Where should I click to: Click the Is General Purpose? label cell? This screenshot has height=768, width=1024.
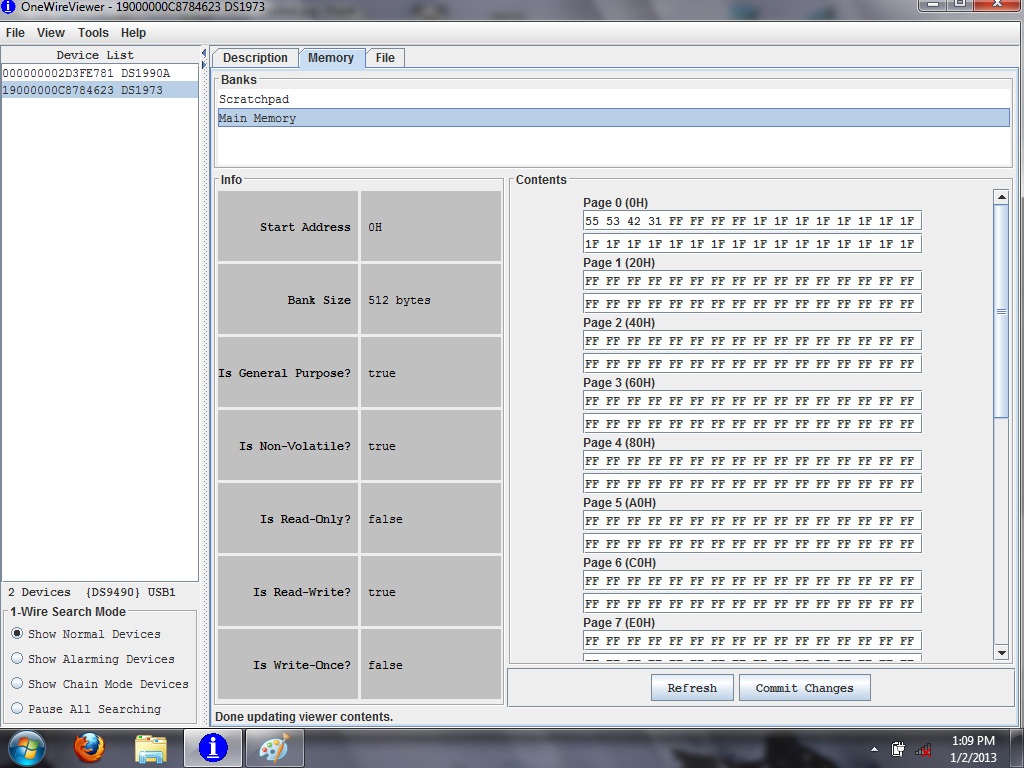point(288,373)
